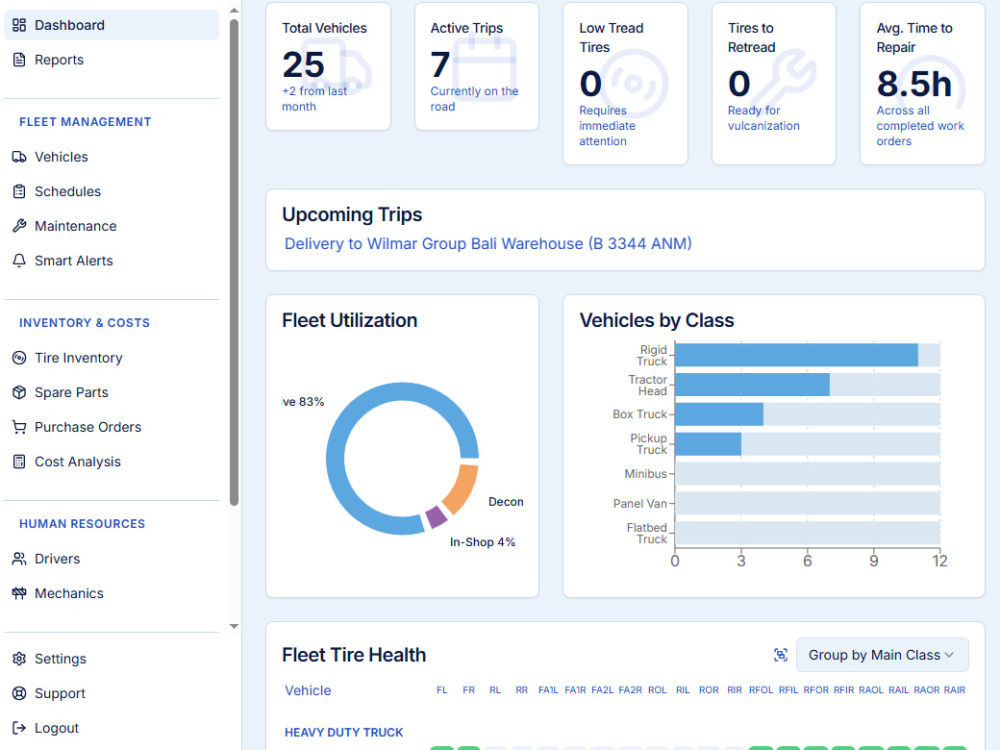Open the Mechanics page
Viewport: 1000px width, 750px height.
(x=111, y=593)
